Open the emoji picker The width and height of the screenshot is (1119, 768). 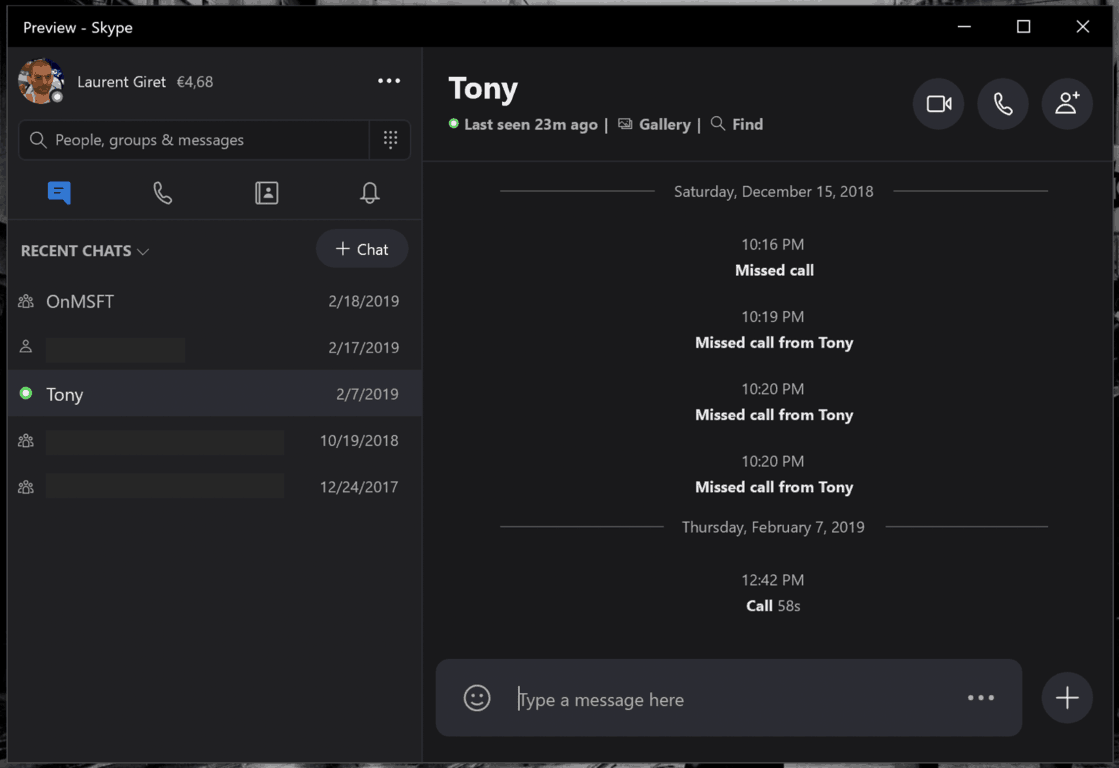click(x=477, y=698)
